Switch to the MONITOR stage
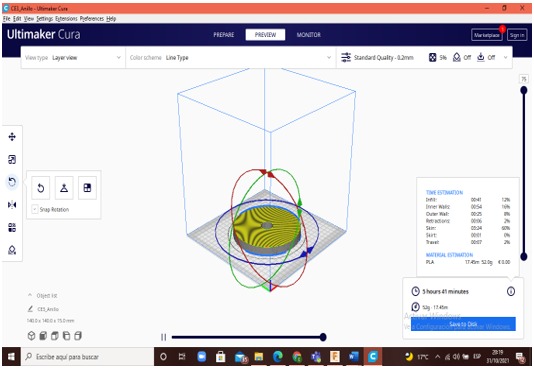Image resolution: width=534 pixels, height=369 pixels. (x=309, y=35)
